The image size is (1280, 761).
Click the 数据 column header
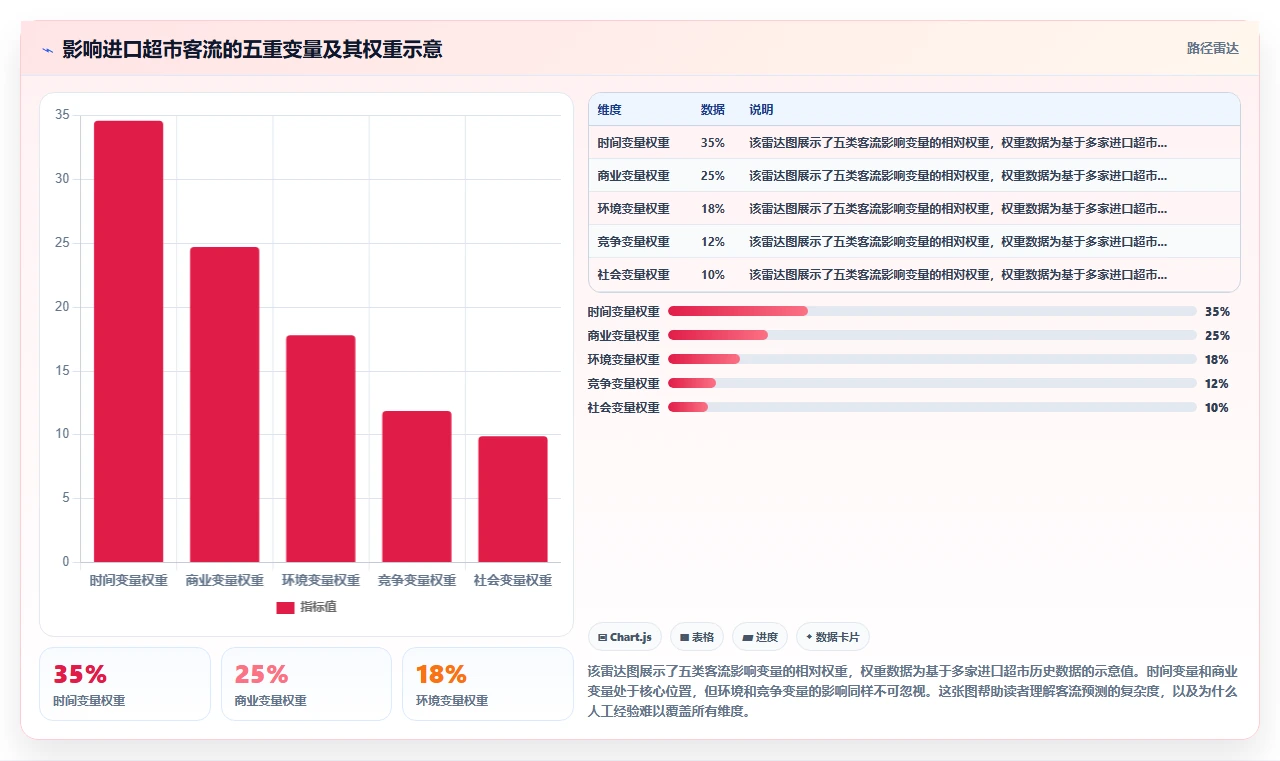coord(713,110)
